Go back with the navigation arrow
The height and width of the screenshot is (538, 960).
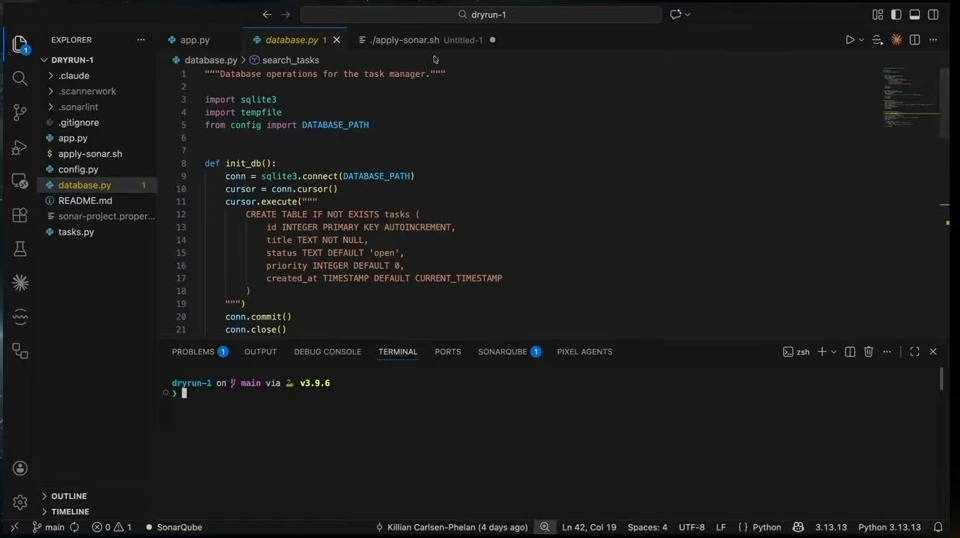coord(267,14)
